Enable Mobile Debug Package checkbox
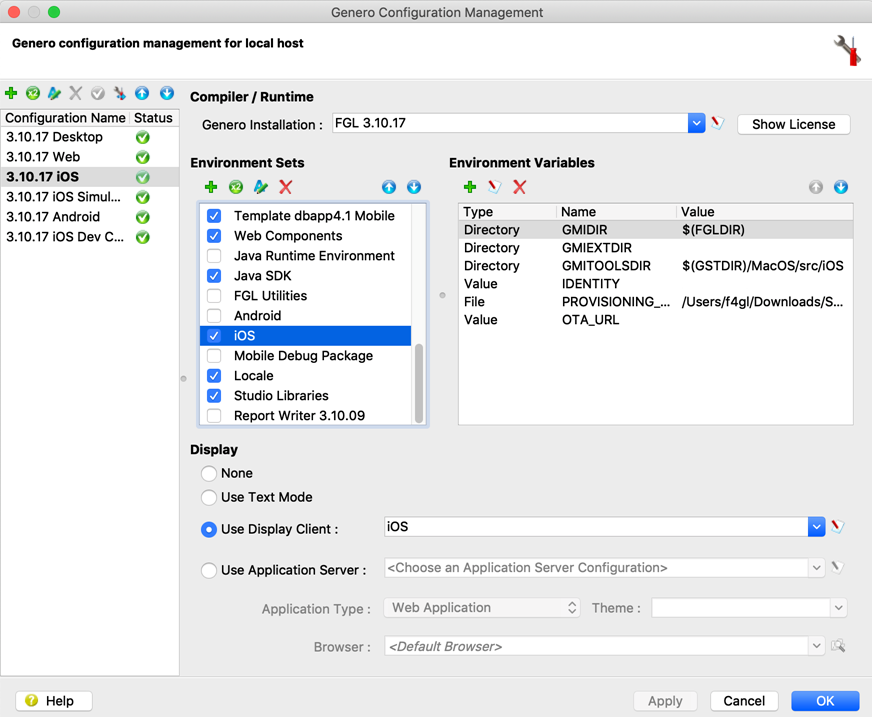The height and width of the screenshot is (717, 872). pyautogui.click(x=214, y=356)
